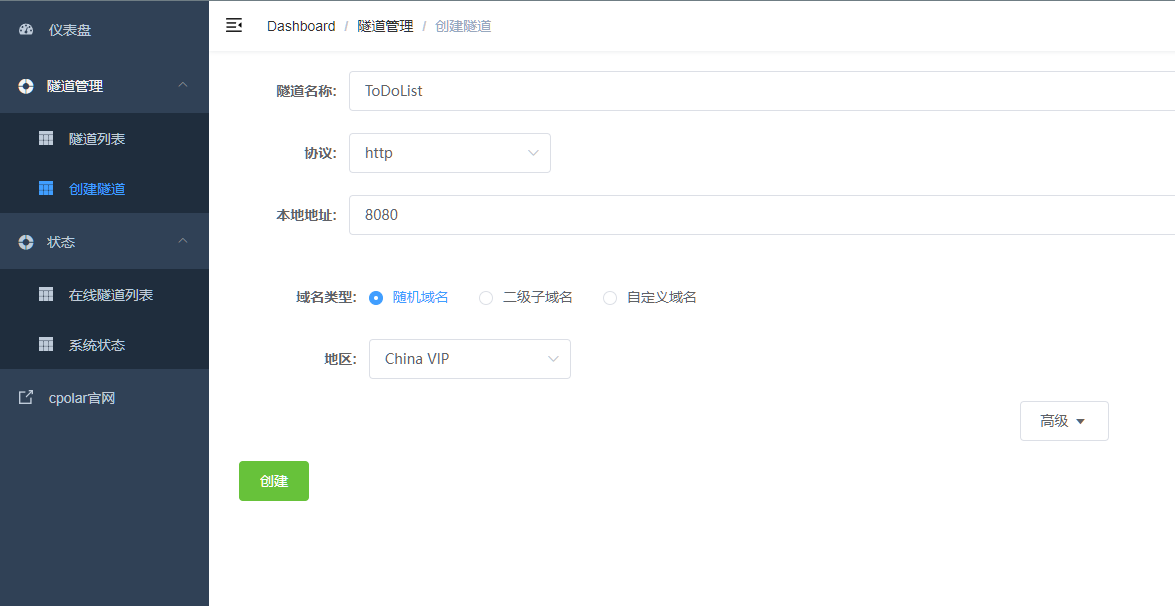Image resolution: width=1175 pixels, height=606 pixels.
Task: Click the grid icon beside 系统状态
Action: click(46, 345)
